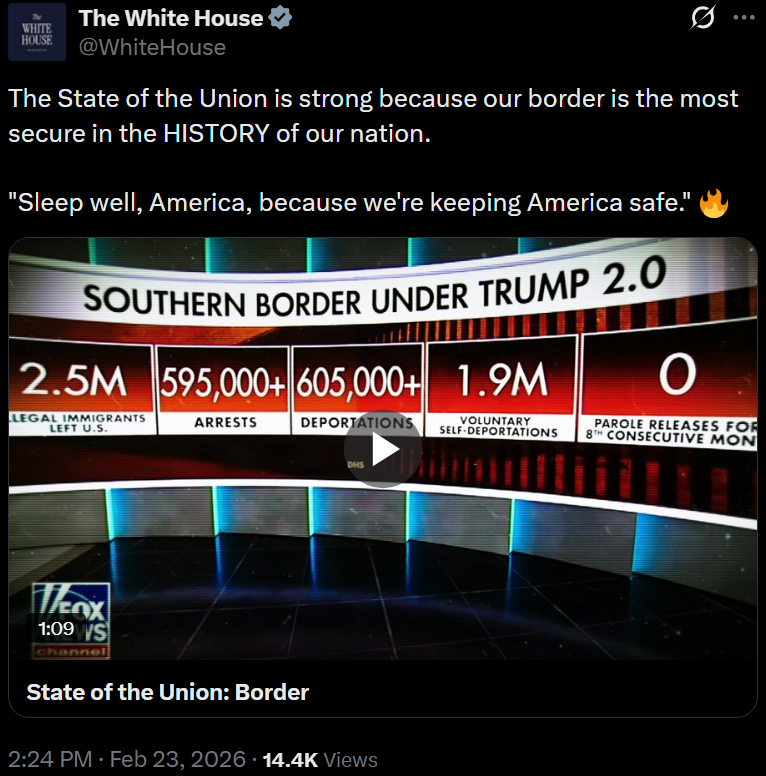
Task: Play the State of the Union video
Action: pos(383,449)
